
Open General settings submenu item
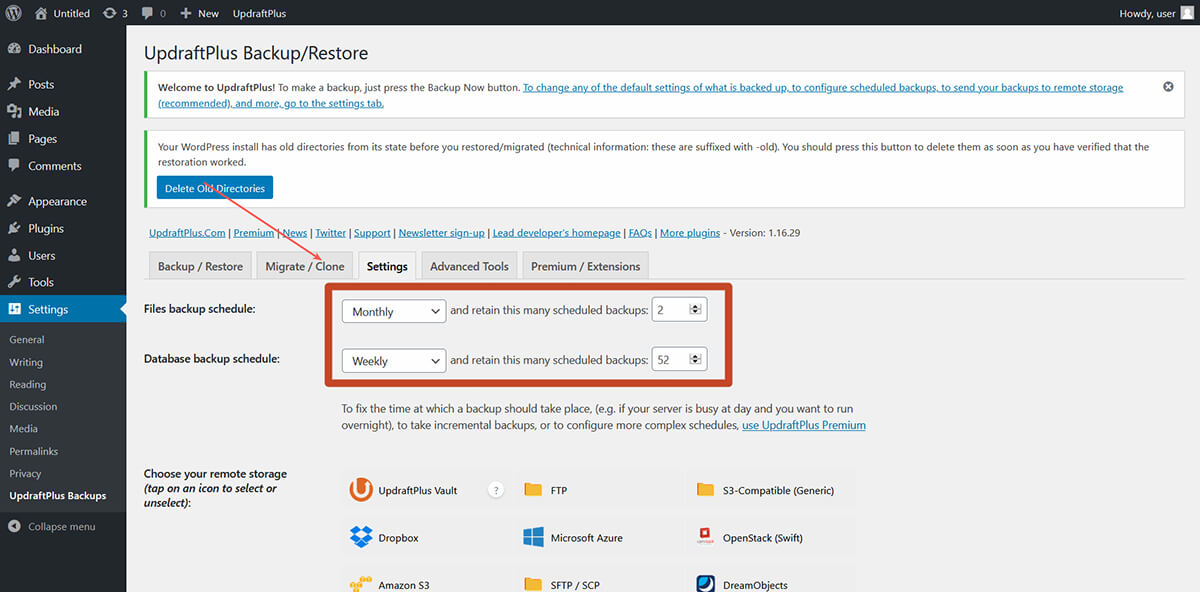[27, 339]
